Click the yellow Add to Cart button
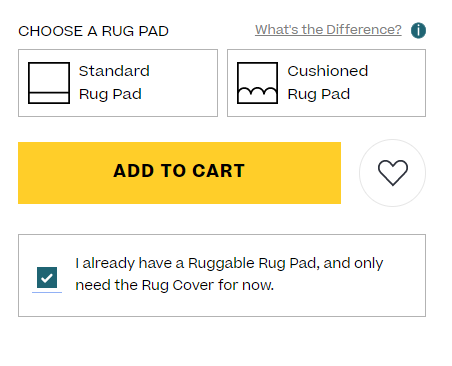Screen dimensions: 452x366 [179, 173]
